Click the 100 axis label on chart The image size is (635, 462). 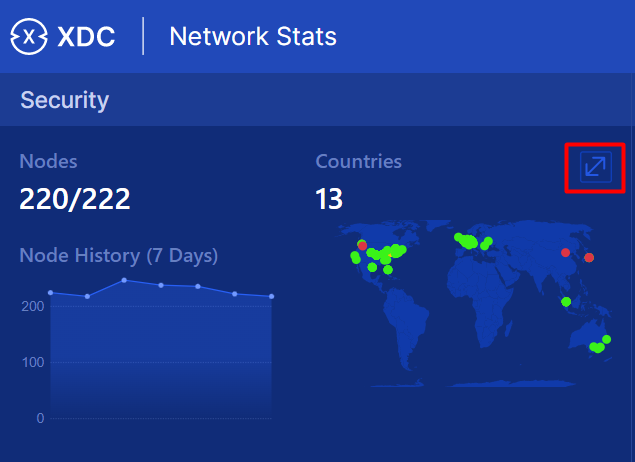tap(33, 362)
